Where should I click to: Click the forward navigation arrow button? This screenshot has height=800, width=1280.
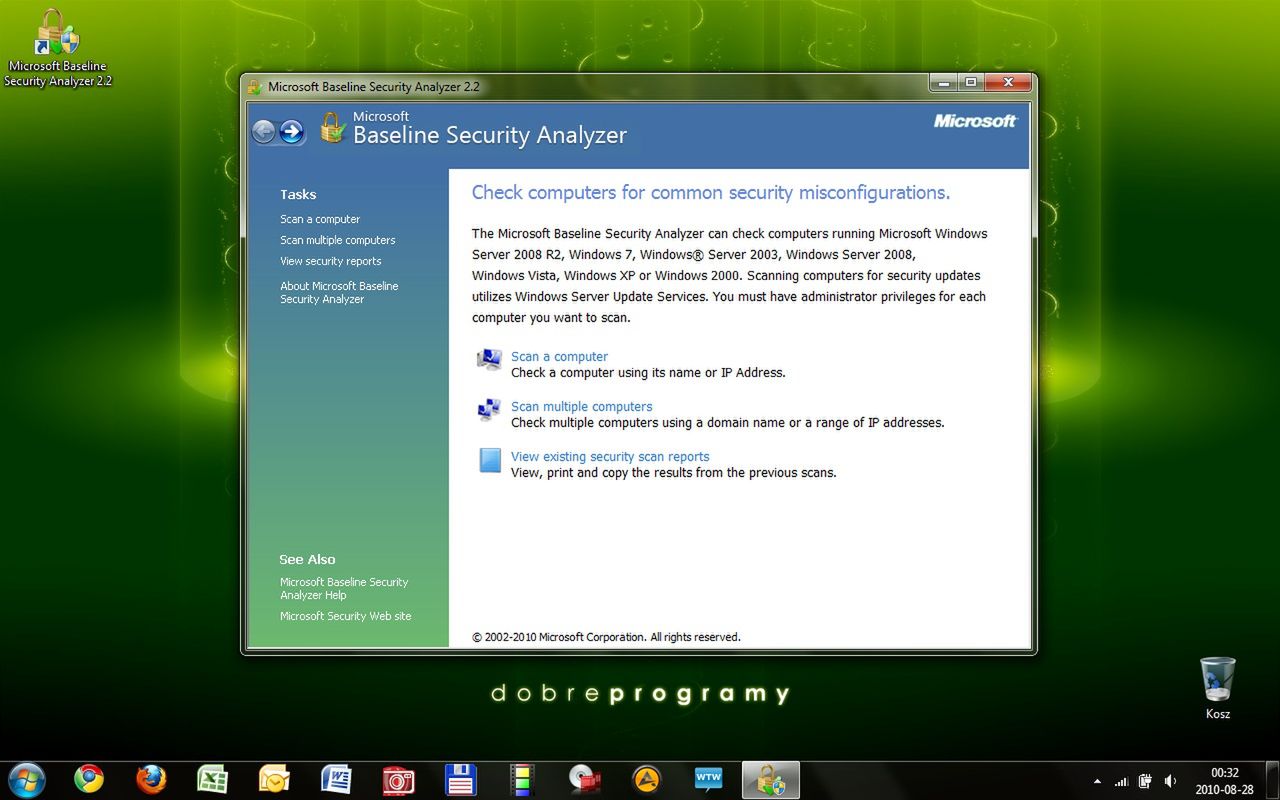291,131
